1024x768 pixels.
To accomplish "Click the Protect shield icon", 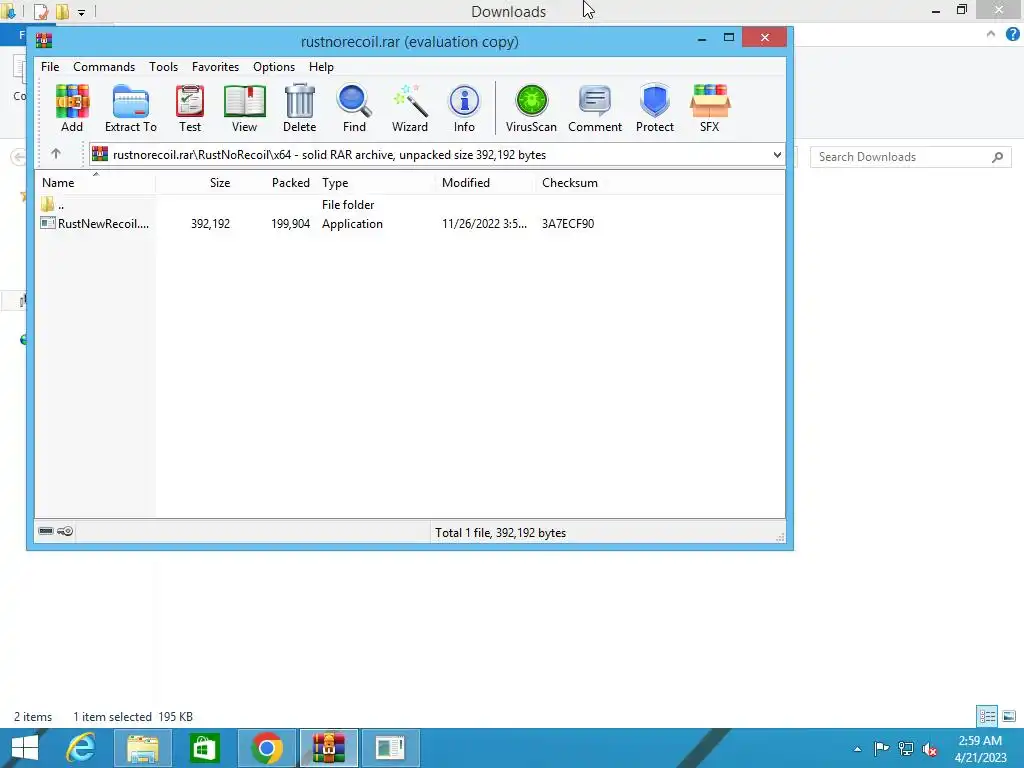I will [655, 108].
